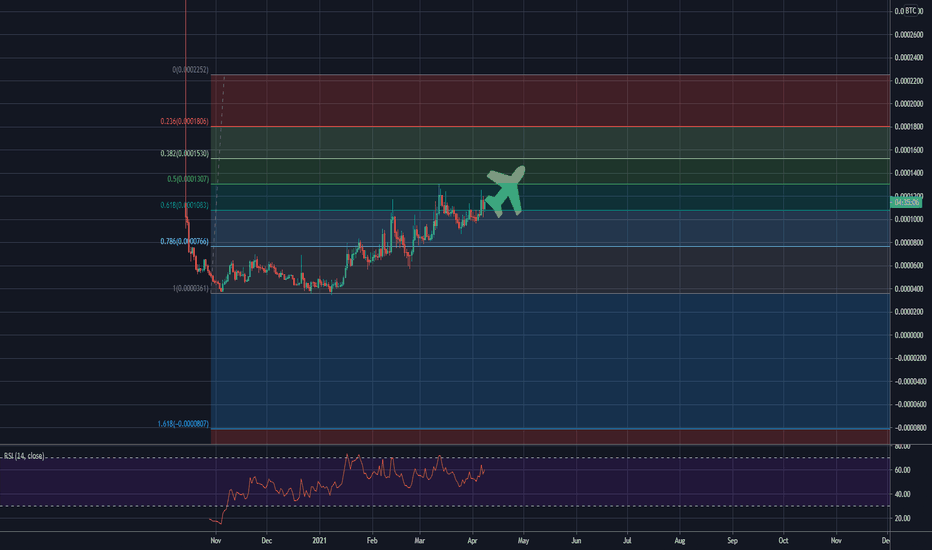Viewport: 932px width, 550px height.
Task: Click price axis value 0.0002400
Action: click(x=909, y=58)
